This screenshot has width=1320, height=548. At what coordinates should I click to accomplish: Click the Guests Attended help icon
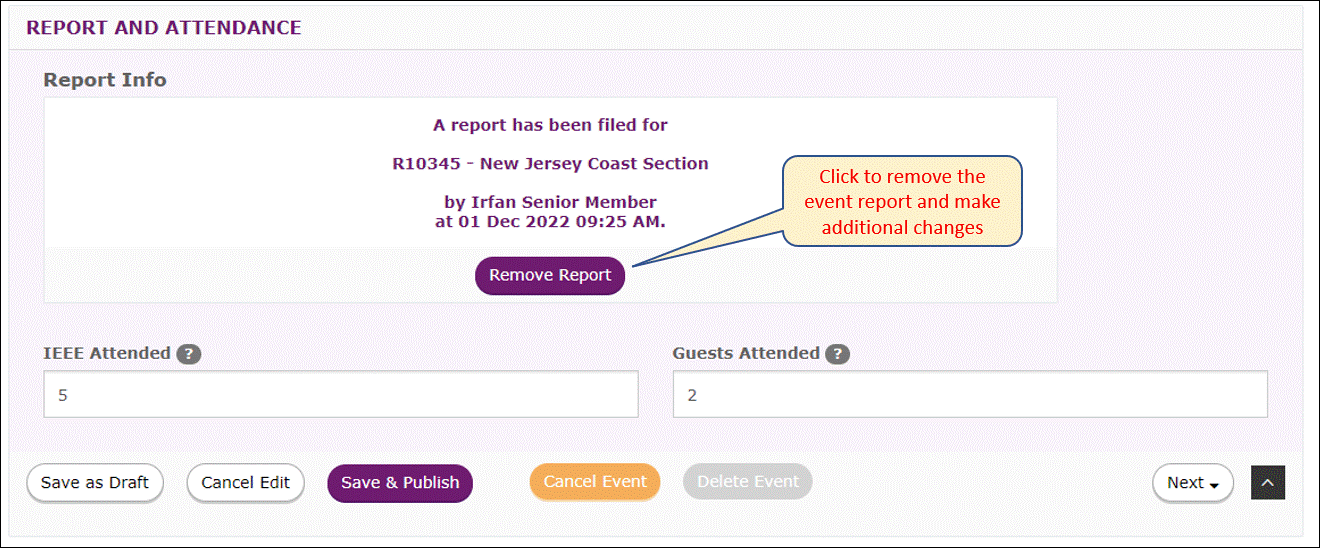(838, 353)
